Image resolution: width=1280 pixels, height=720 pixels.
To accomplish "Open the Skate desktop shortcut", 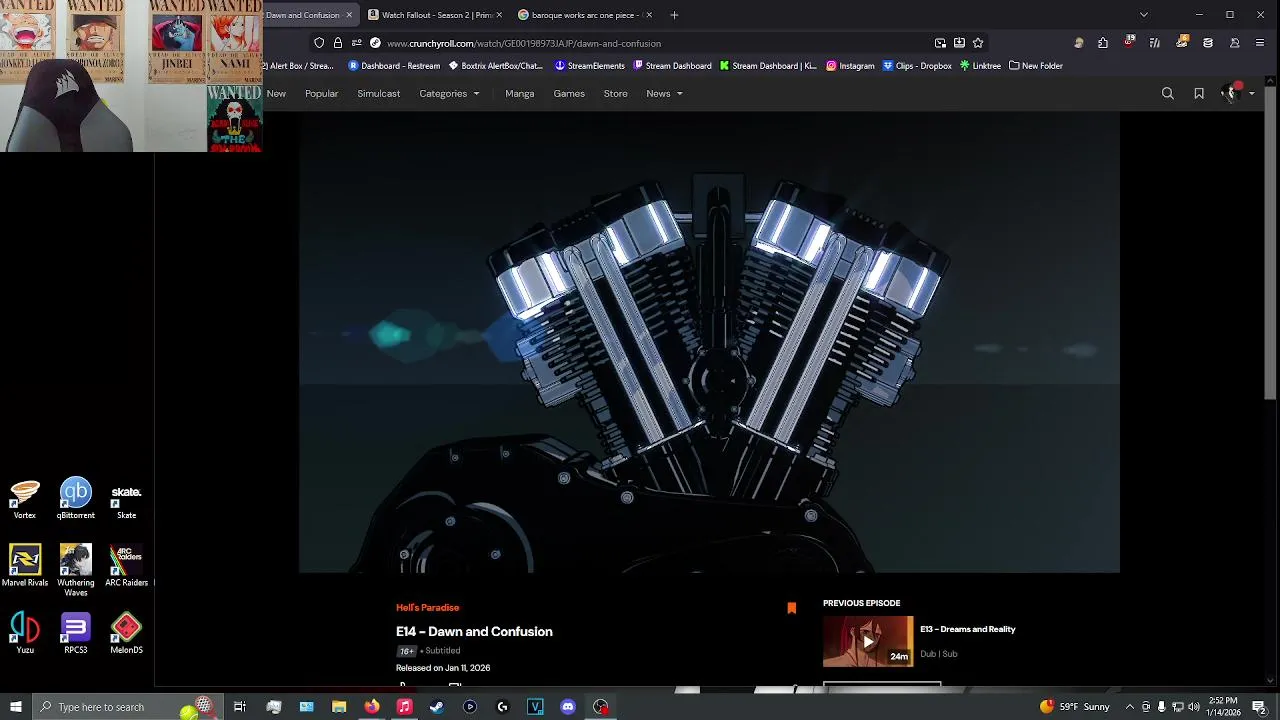I will pos(126,499).
